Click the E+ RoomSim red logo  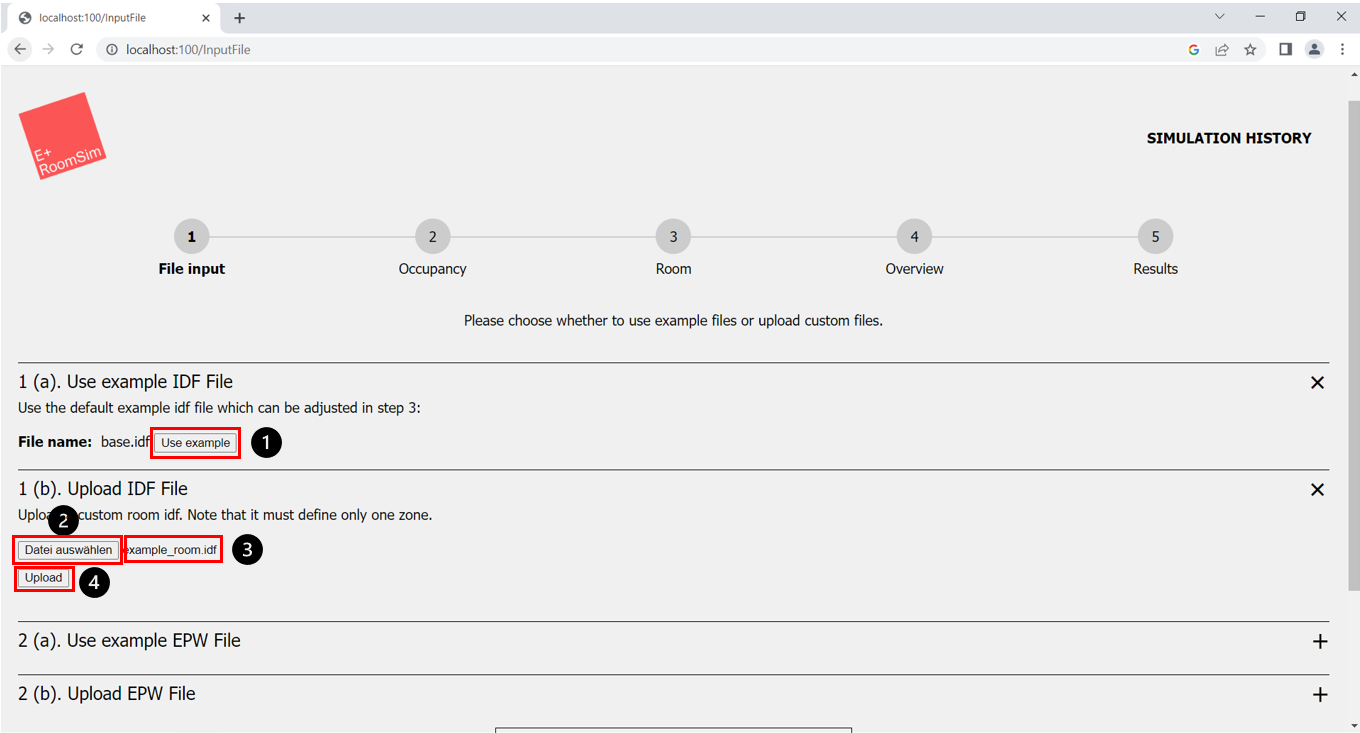tap(62, 137)
